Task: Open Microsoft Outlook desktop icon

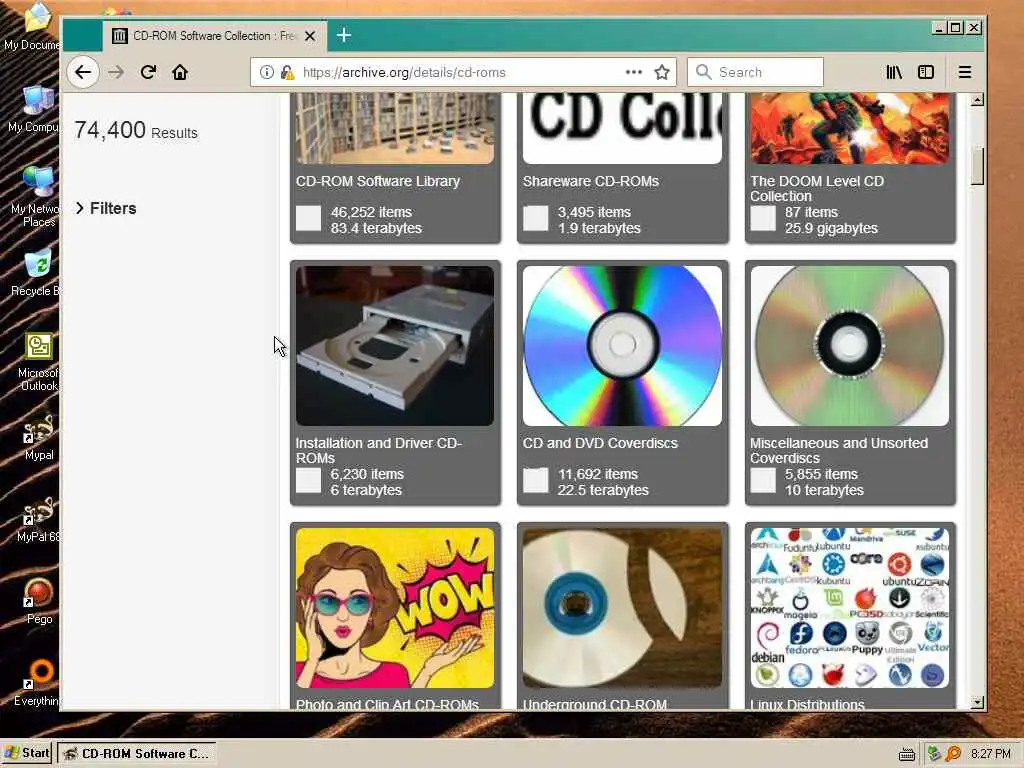Action: click(38, 362)
